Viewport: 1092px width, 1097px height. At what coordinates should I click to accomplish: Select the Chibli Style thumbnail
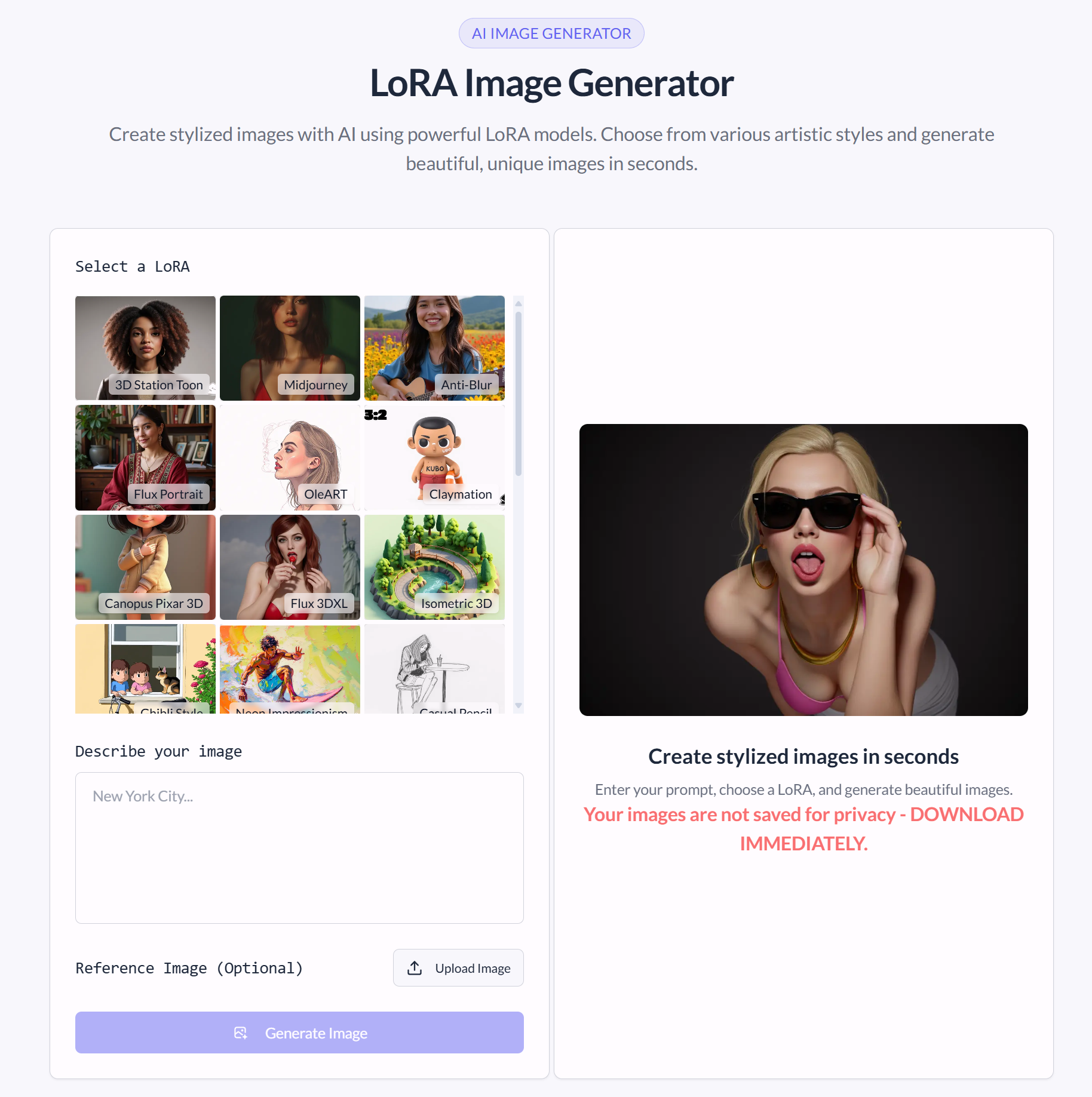click(145, 669)
